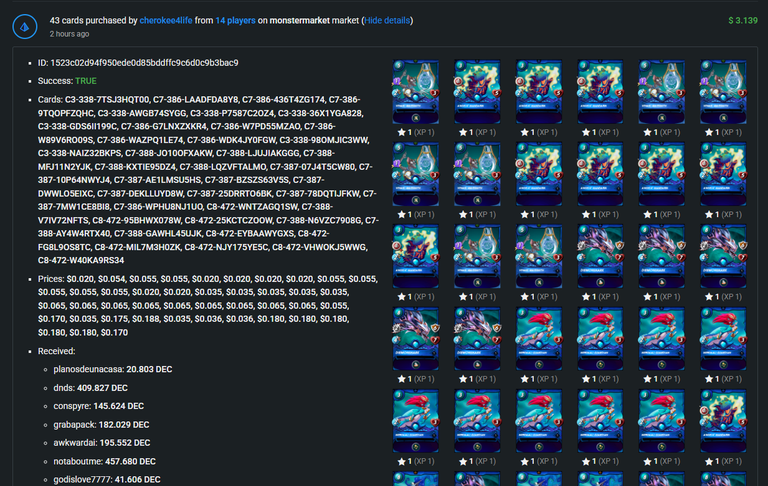Image resolution: width=768 pixels, height=486 pixels.
Task: Click the notaboutme 457.680 DEC row
Action: pos(104,462)
